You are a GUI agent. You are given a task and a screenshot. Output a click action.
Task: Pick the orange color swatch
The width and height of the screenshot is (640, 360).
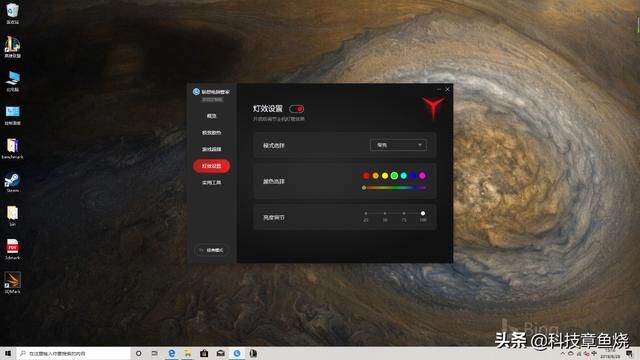click(376, 176)
